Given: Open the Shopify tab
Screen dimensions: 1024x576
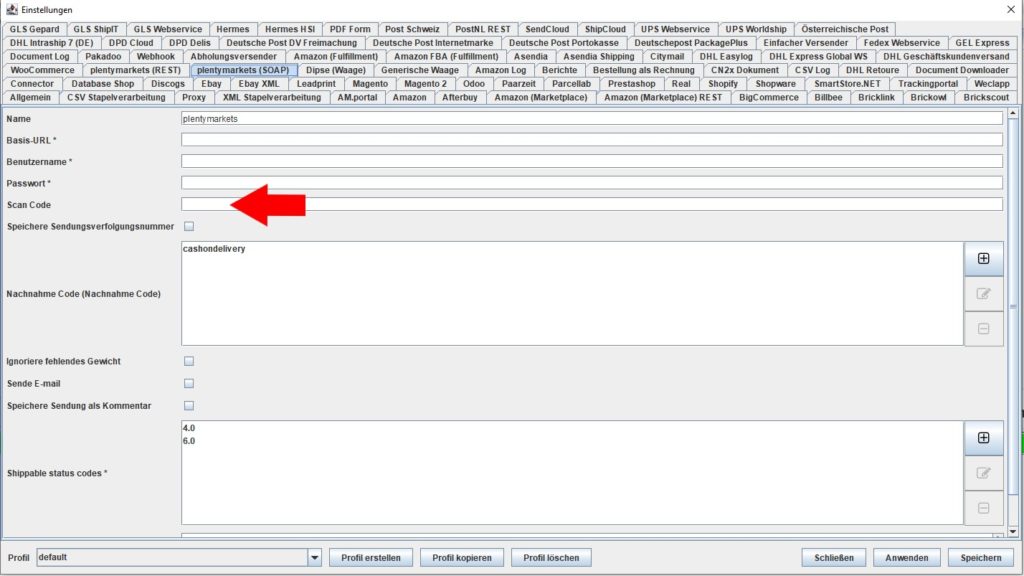Looking at the screenshot, I should point(723,84).
